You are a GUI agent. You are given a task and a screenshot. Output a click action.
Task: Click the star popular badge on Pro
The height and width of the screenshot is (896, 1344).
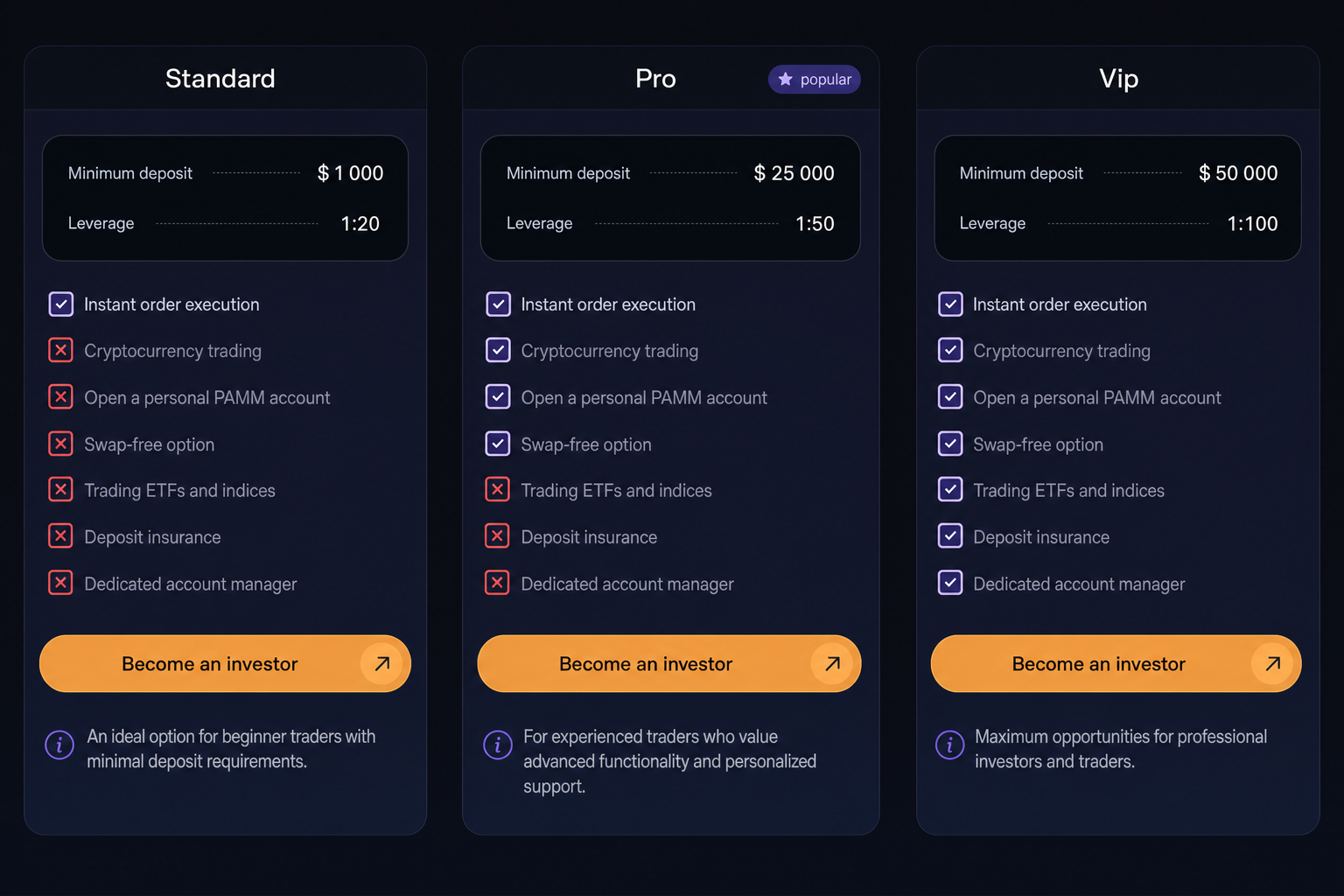point(815,80)
